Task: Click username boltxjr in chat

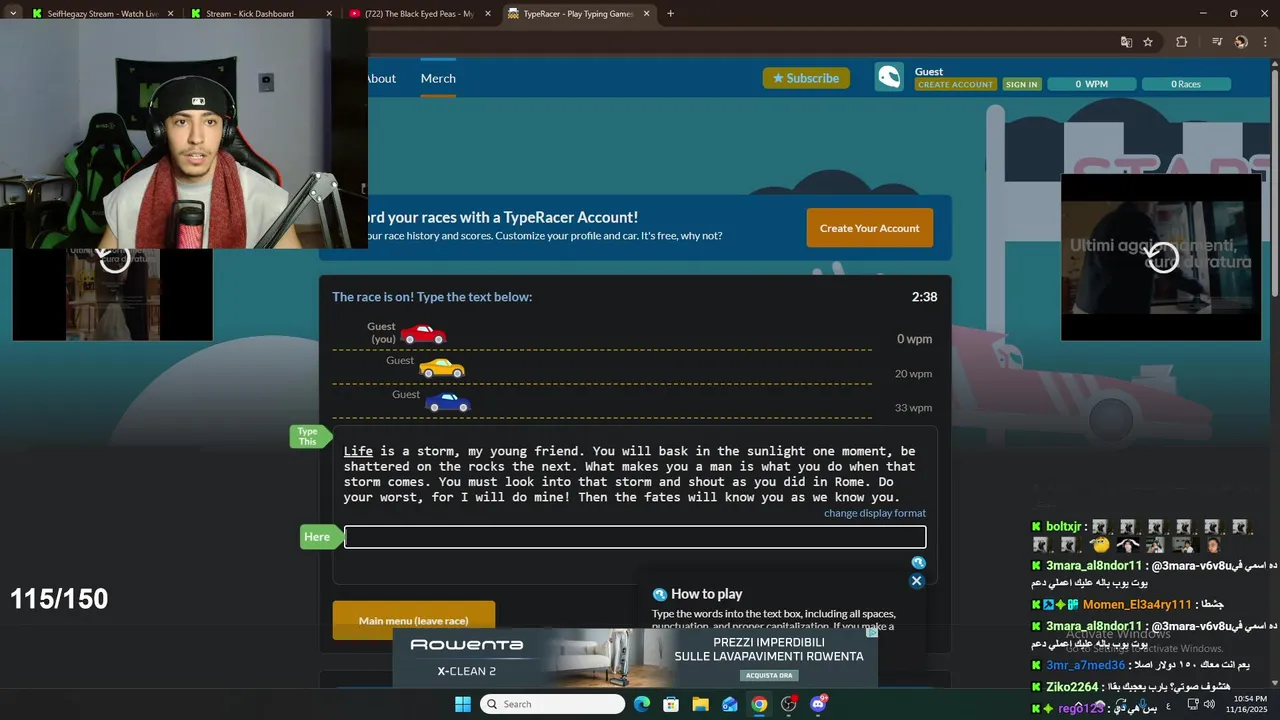Action: click(x=1064, y=526)
